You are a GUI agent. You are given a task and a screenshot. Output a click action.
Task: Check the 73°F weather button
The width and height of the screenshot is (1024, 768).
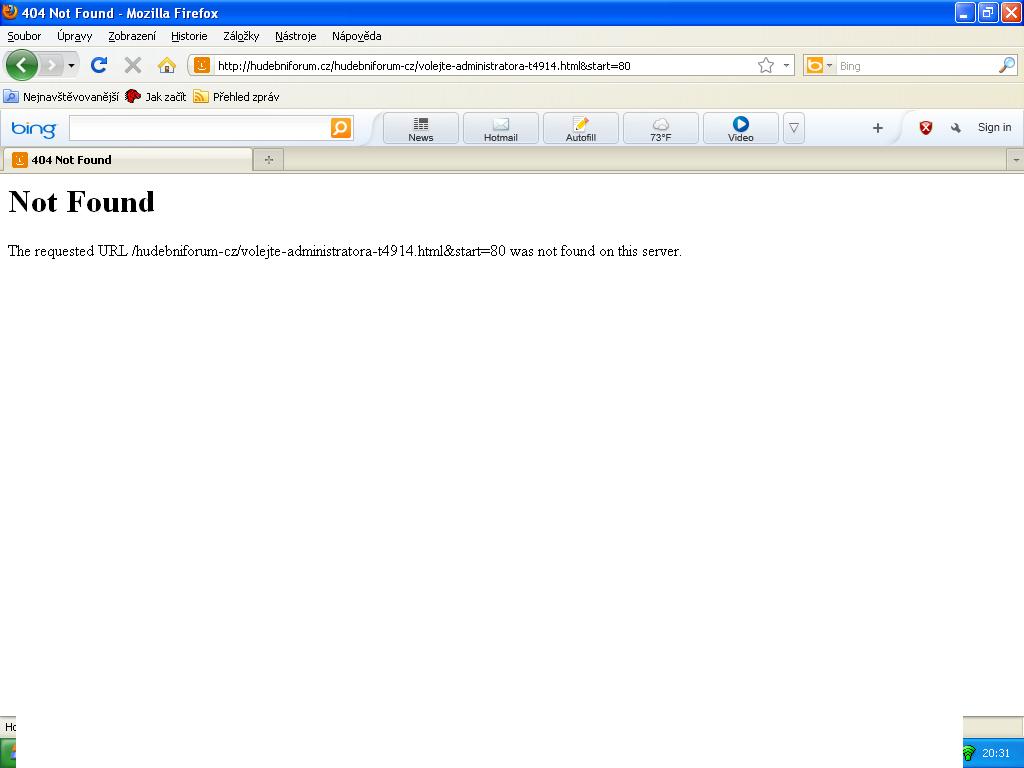coord(660,128)
